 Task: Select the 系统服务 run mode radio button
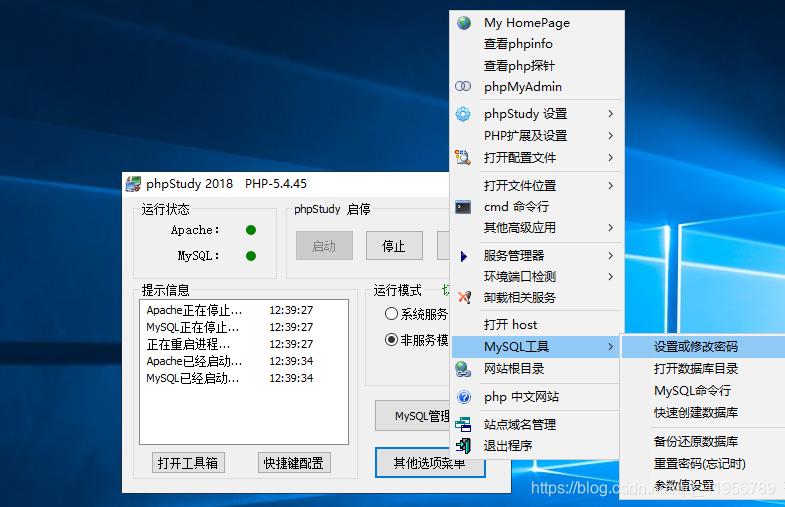[x=391, y=314]
